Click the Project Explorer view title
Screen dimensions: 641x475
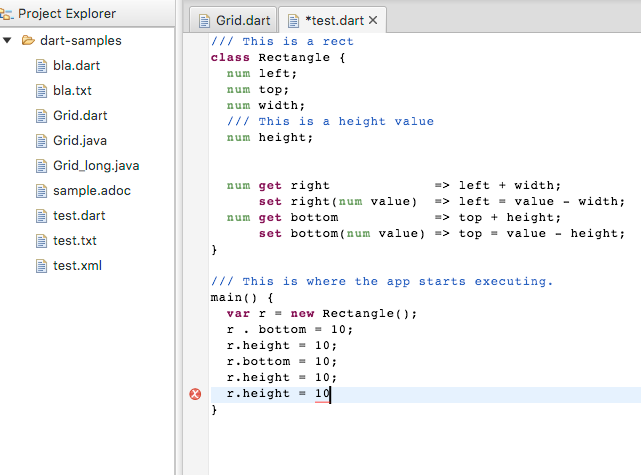pyautogui.click(x=66, y=14)
